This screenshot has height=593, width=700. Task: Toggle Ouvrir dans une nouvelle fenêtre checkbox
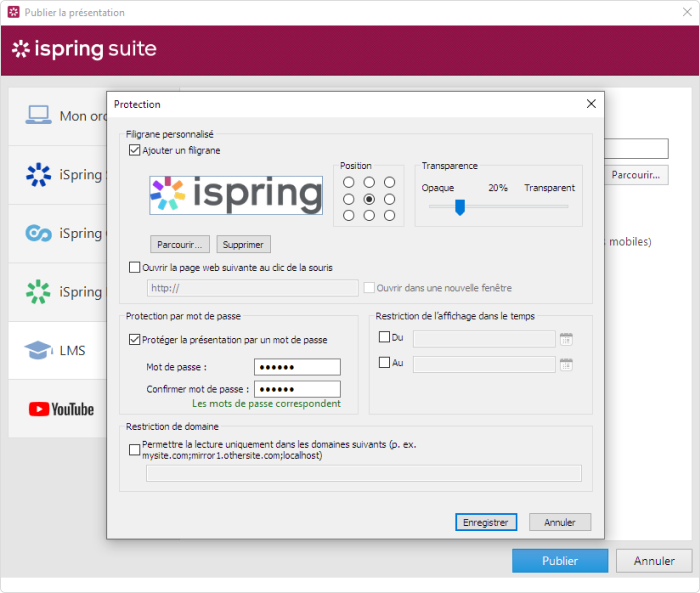pyautogui.click(x=369, y=288)
